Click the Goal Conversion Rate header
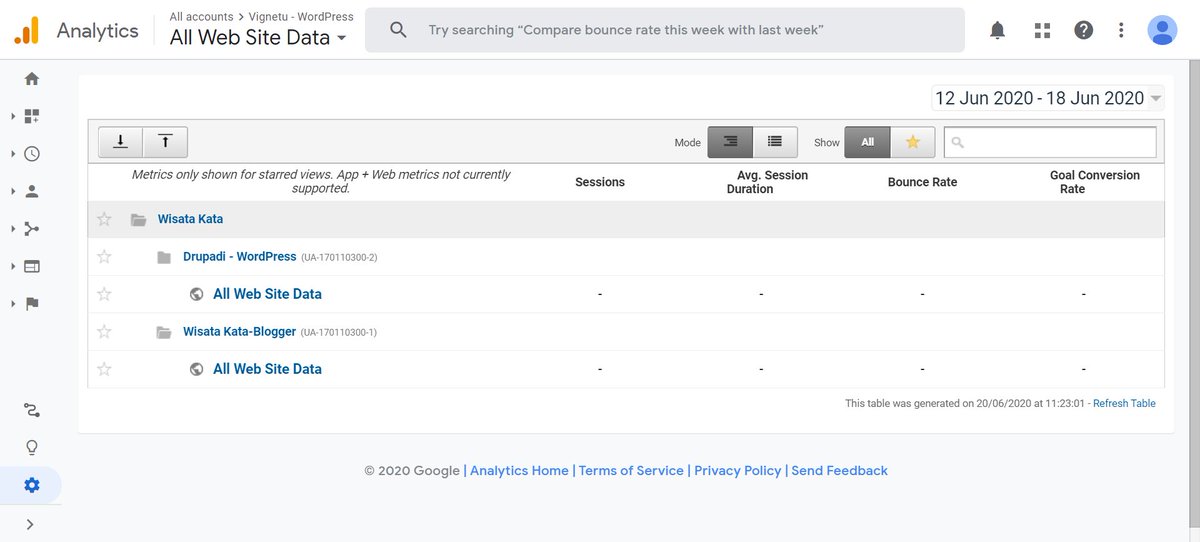This screenshot has width=1200, height=542. tap(1094, 182)
